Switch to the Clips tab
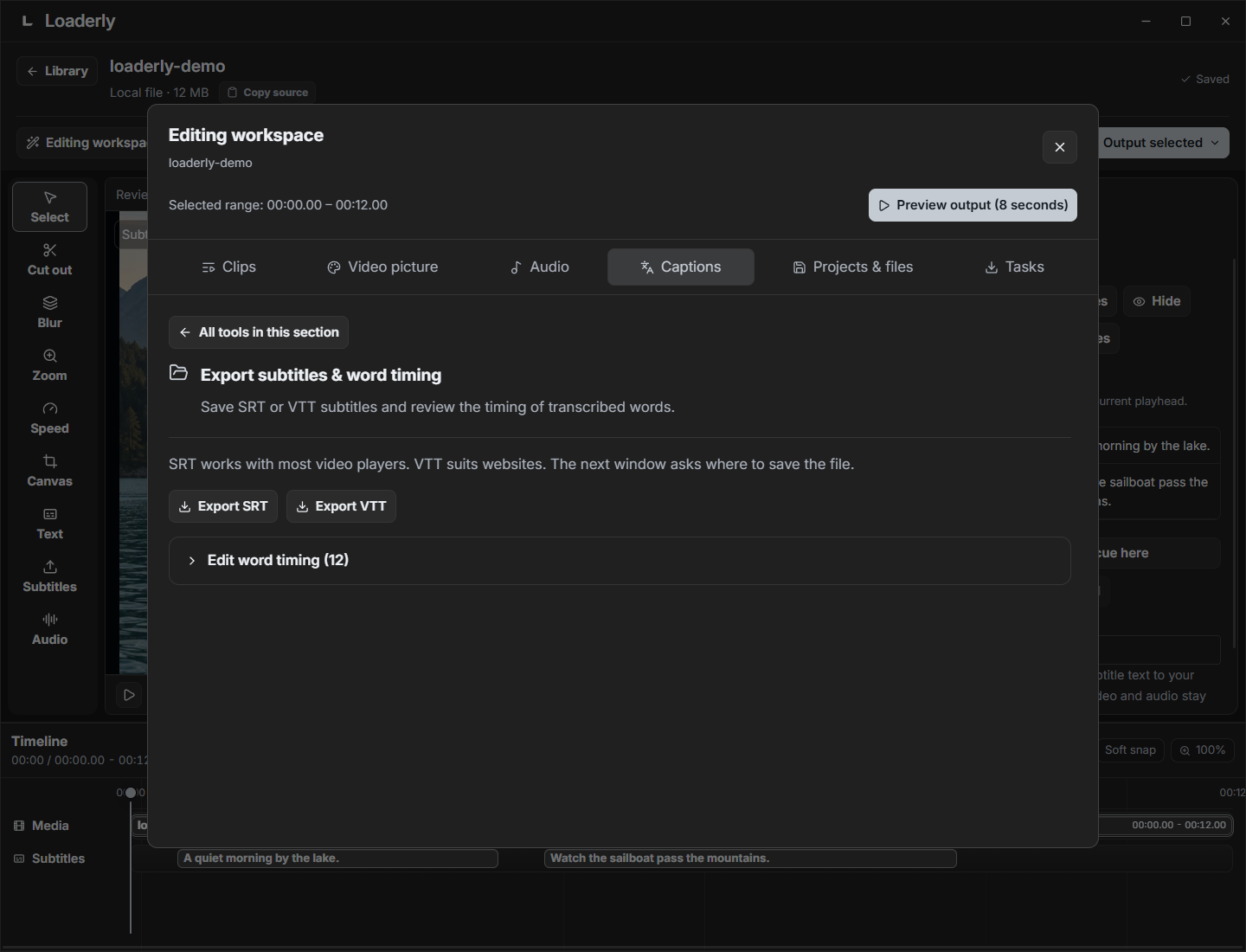Viewport: 1246px width, 952px height. [x=228, y=267]
